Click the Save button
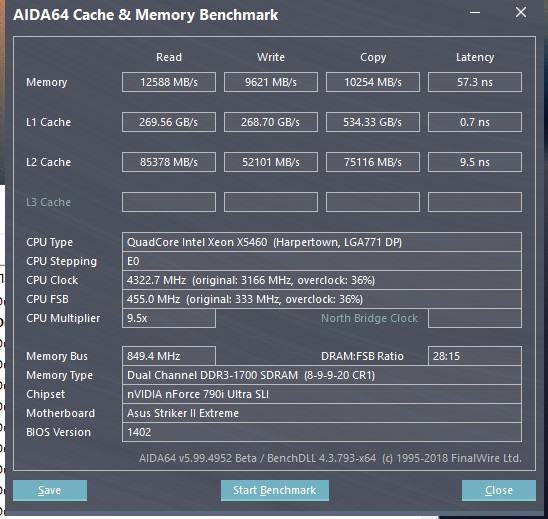Screen dimensions: 548x519 click(x=50, y=490)
